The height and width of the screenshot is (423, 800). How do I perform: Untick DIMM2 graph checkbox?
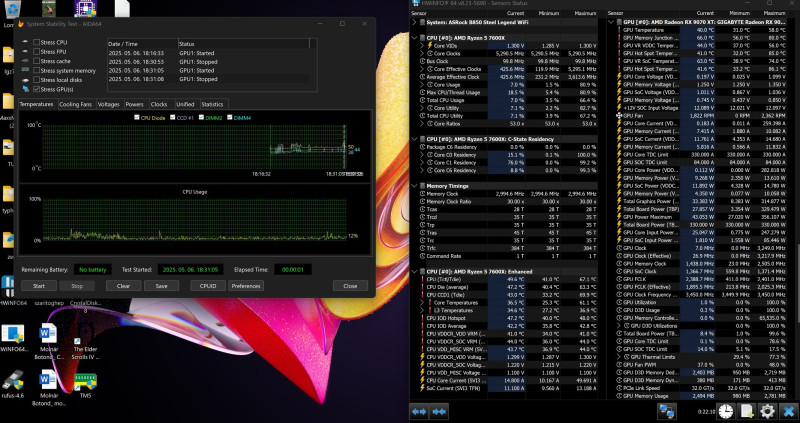point(202,117)
